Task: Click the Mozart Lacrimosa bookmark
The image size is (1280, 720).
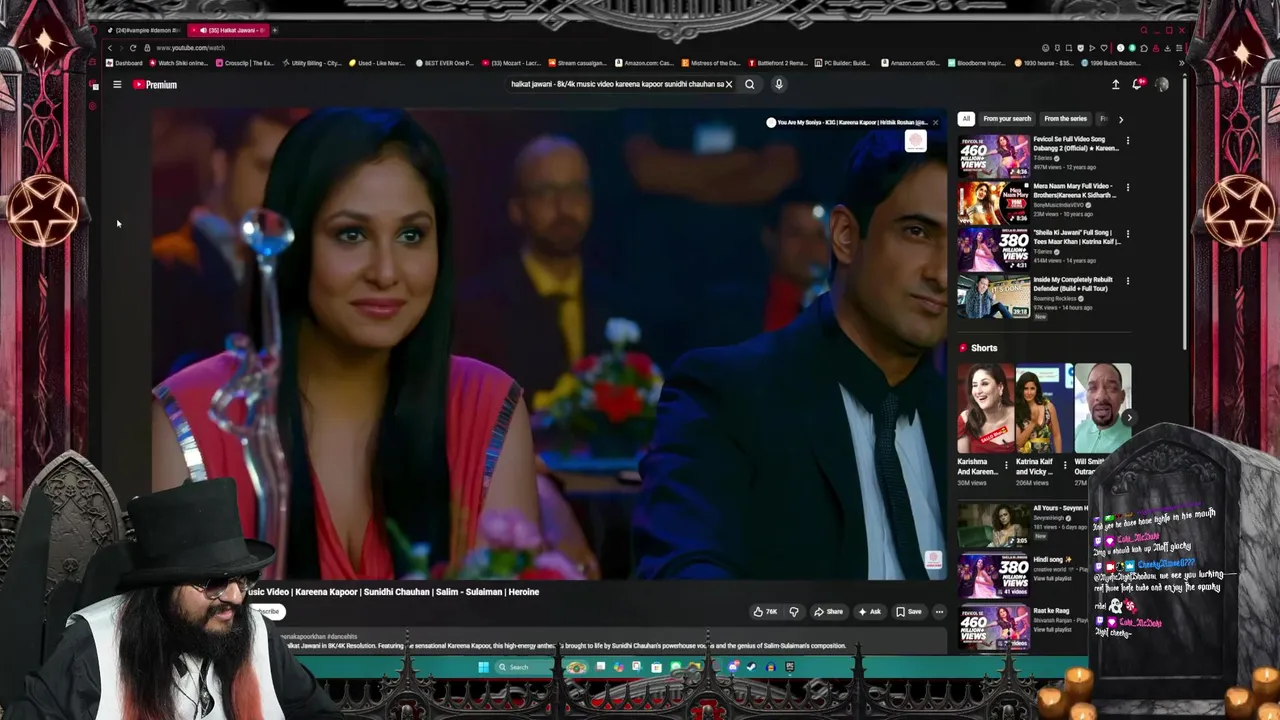Action: [512, 63]
